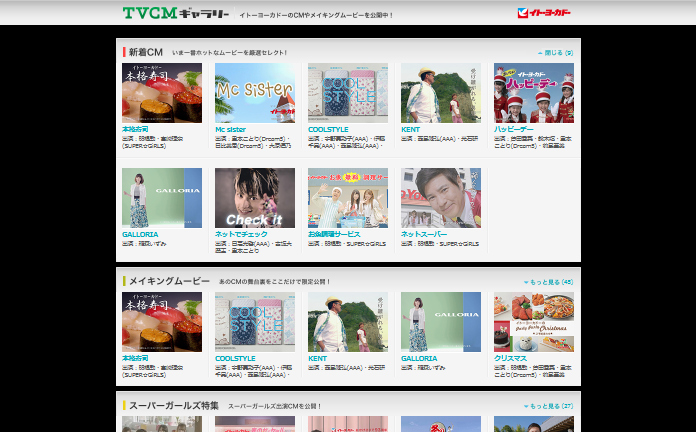Open the KENT thumbnail in メイキングムービー
Image resolution: width=696 pixels, height=432 pixels.
click(x=348, y=322)
